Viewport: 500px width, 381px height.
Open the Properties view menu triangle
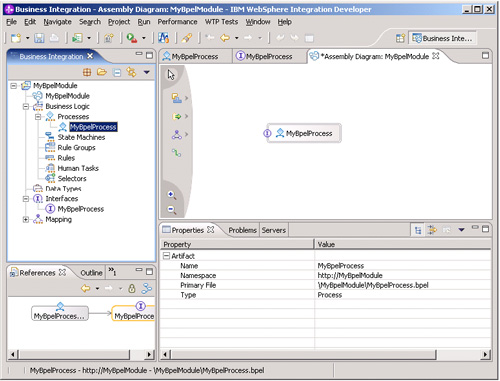click(461, 230)
